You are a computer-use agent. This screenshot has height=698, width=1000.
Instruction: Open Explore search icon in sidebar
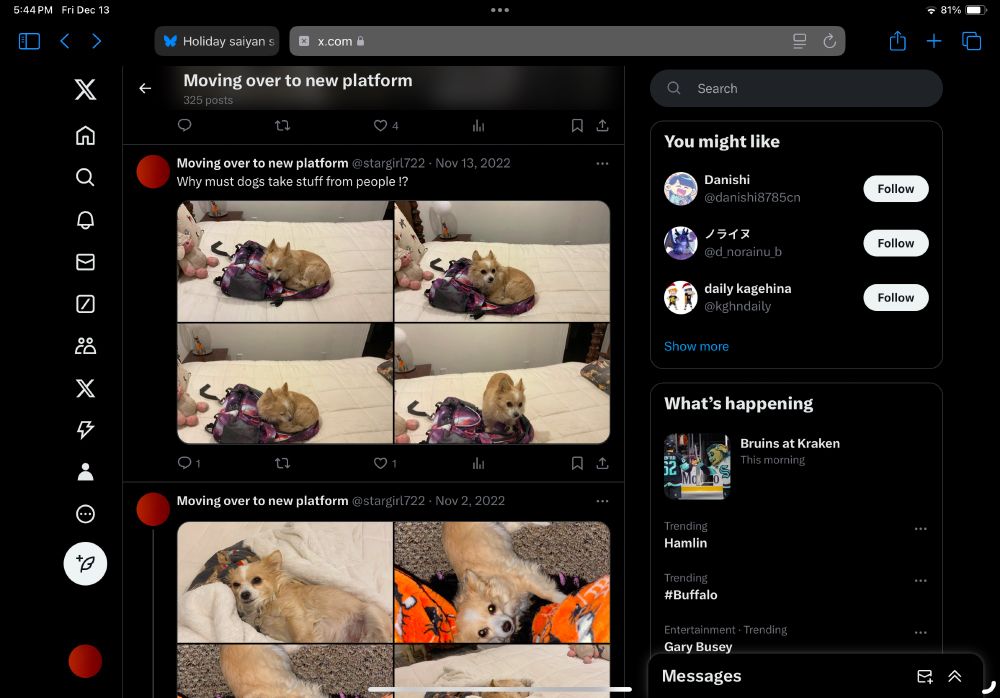[85, 177]
